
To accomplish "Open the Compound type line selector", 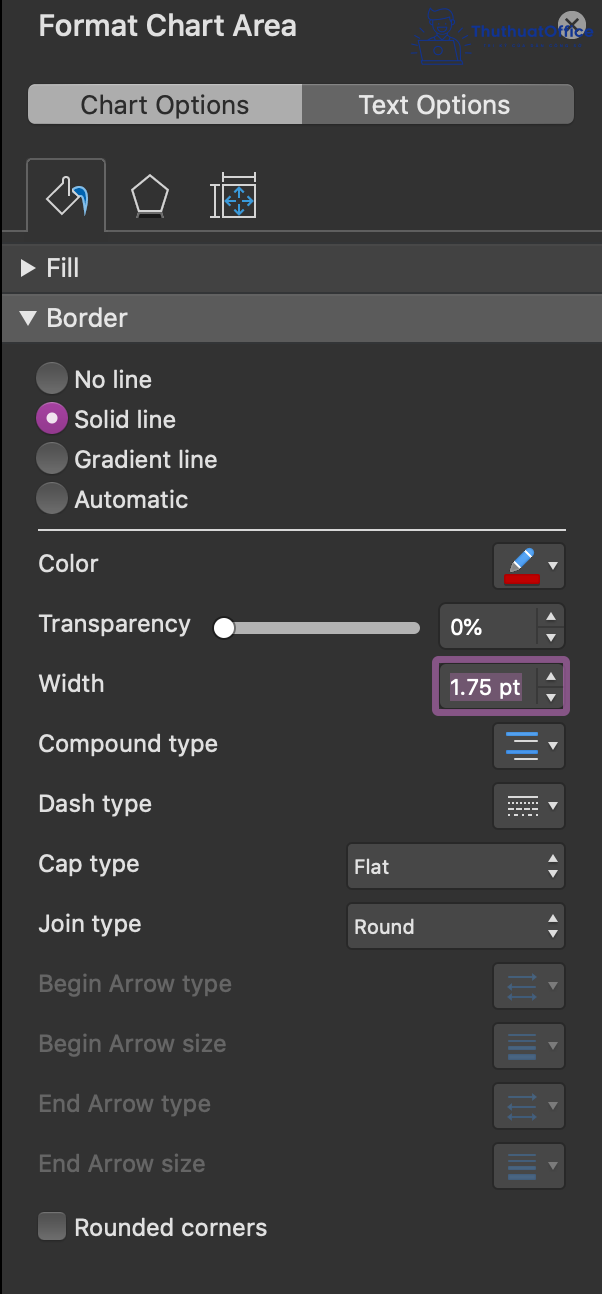I will tap(528, 746).
